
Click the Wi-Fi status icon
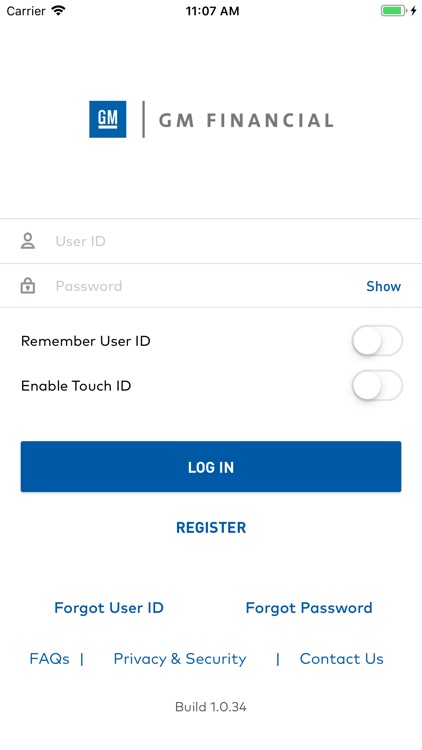(x=58, y=11)
